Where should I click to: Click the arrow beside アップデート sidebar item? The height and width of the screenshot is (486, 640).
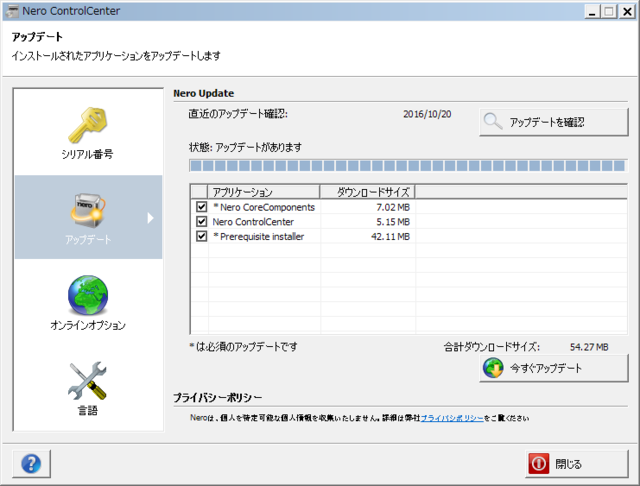[x=151, y=218]
